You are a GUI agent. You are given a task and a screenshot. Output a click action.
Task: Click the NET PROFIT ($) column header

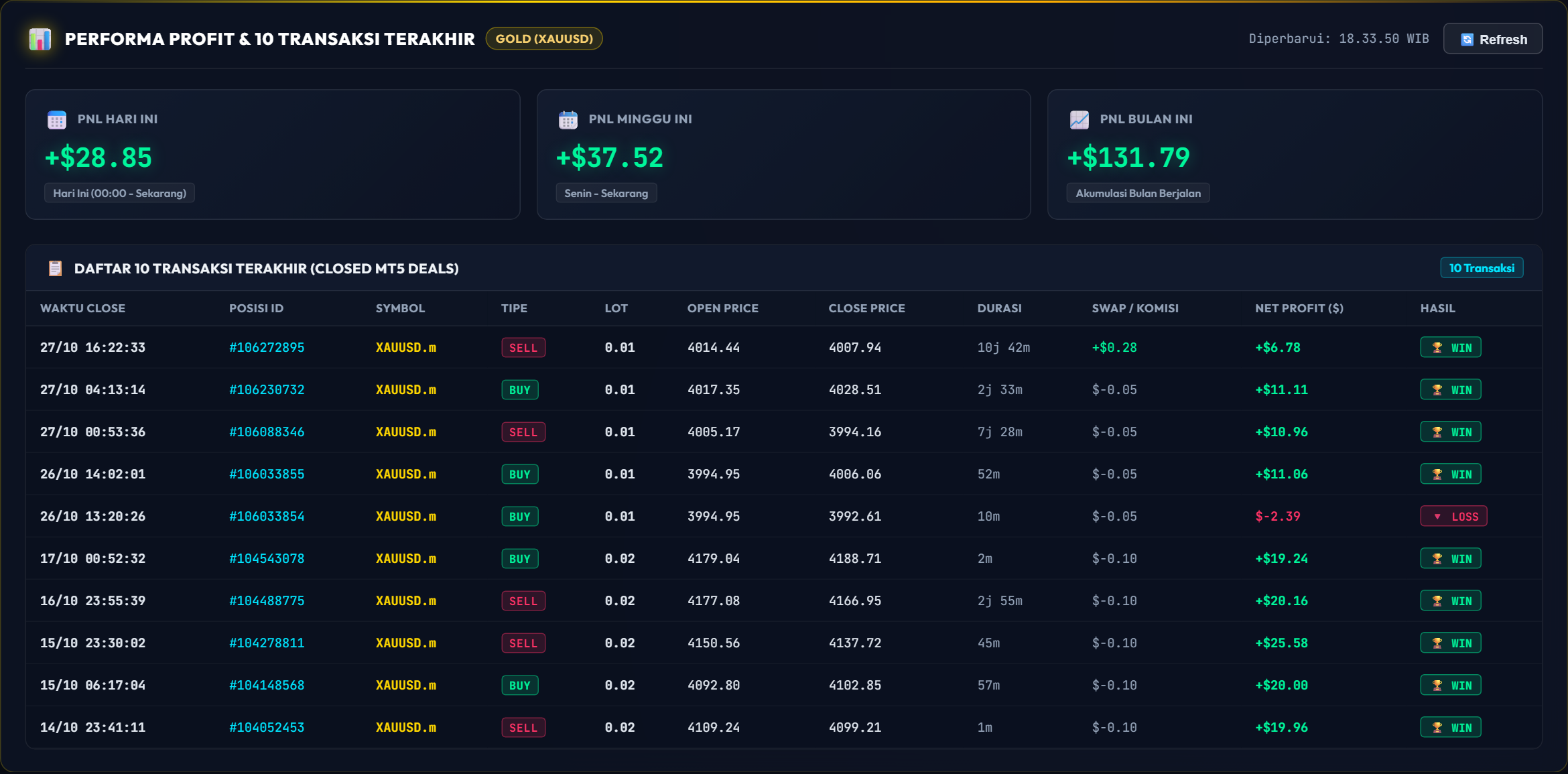[x=1299, y=308]
